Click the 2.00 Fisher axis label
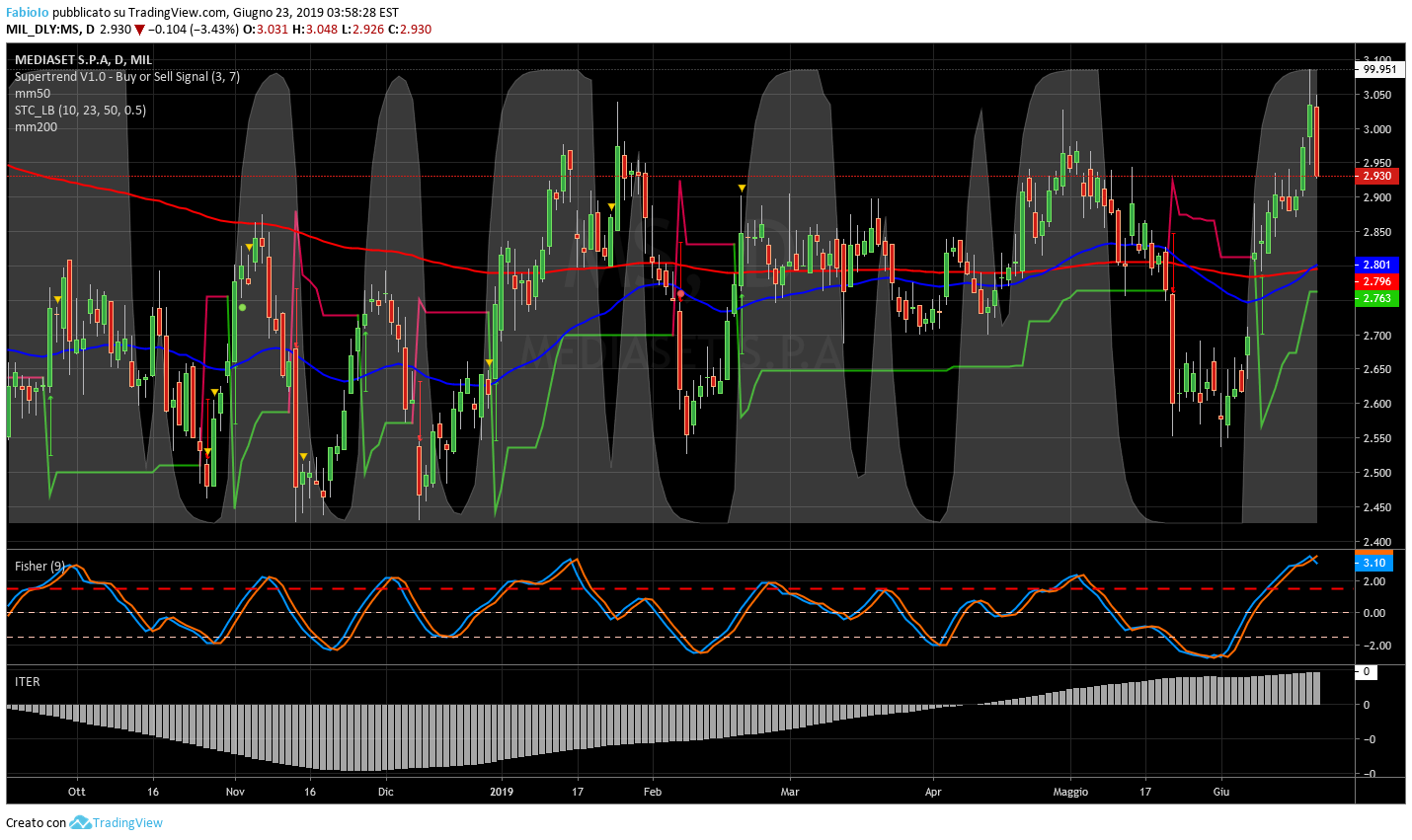The width and height of the screenshot is (1412, 840). 1373,581
